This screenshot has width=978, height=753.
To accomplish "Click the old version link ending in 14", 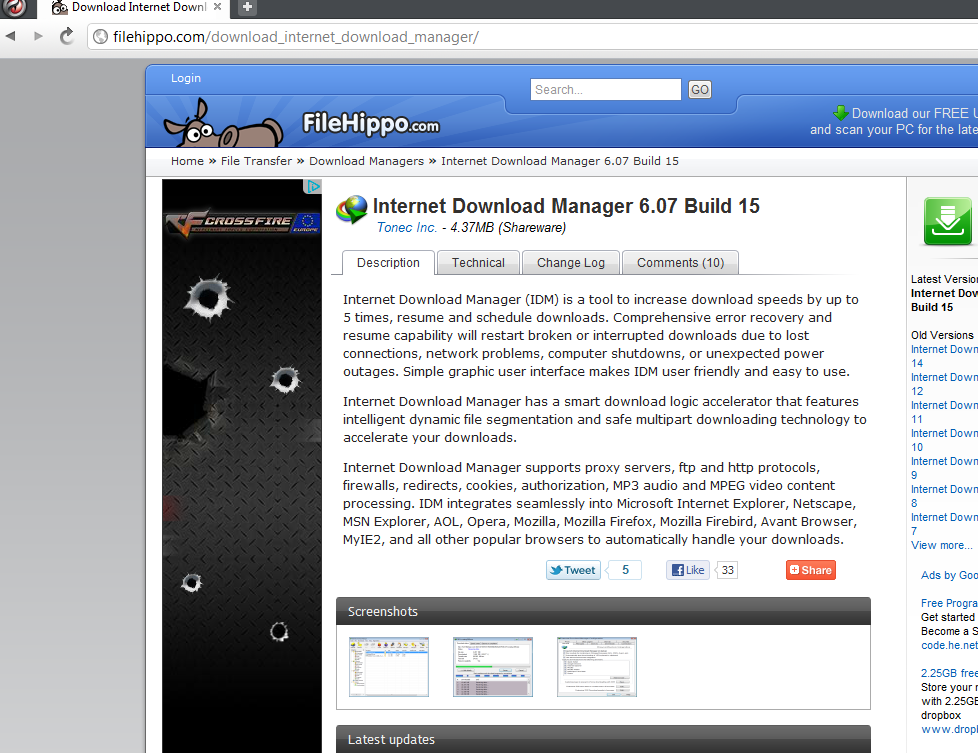I will (x=944, y=356).
